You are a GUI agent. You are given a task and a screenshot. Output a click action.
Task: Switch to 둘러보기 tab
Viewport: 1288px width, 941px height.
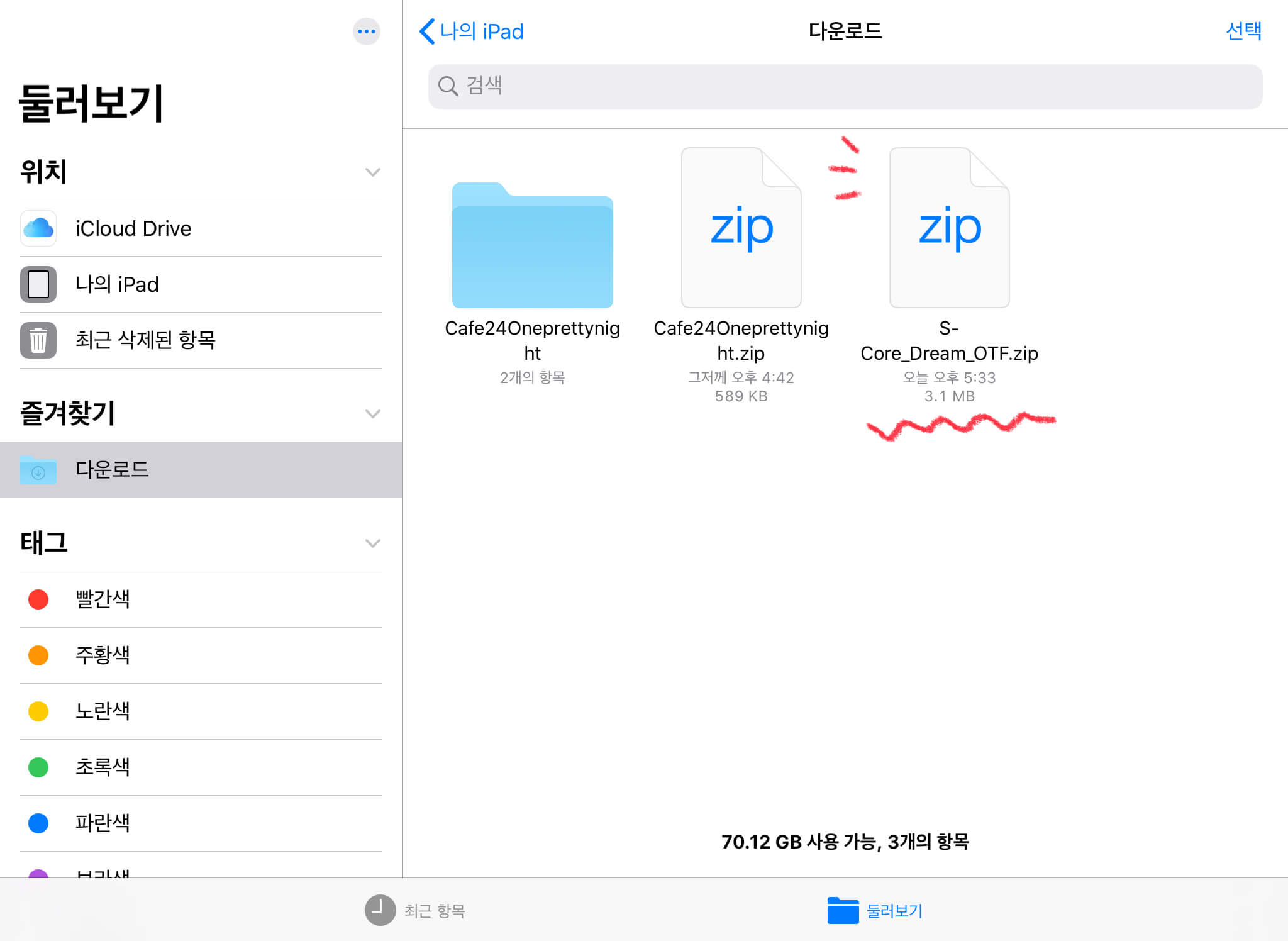click(x=875, y=910)
